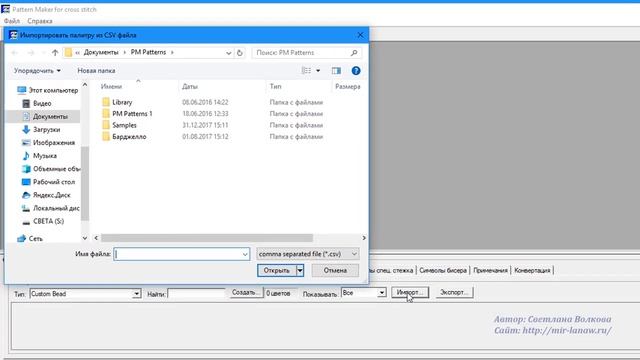Click Документы in address breadcrumb
The height and width of the screenshot is (360, 640).
[101, 52]
